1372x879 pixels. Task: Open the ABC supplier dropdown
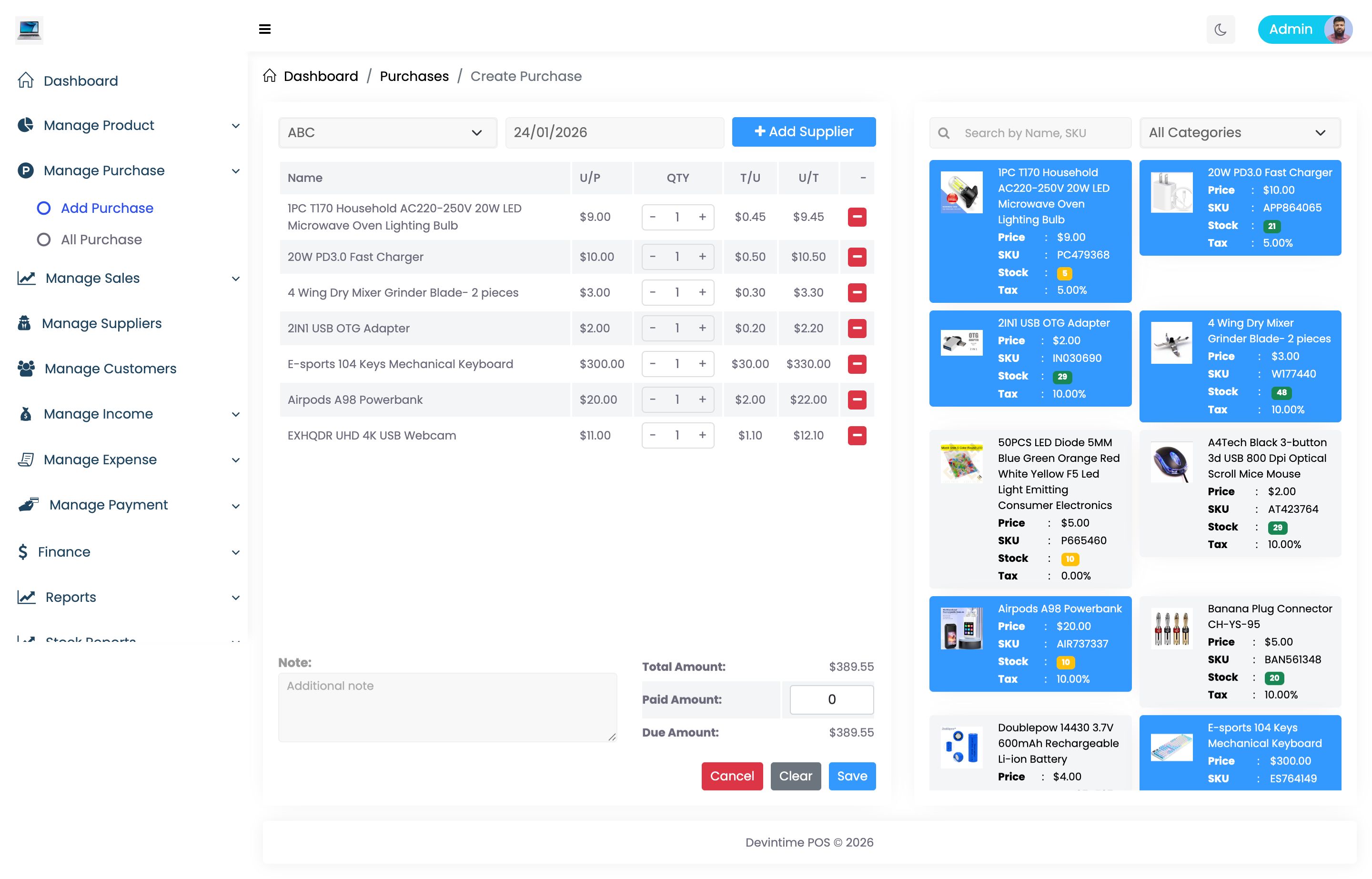pos(387,132)
